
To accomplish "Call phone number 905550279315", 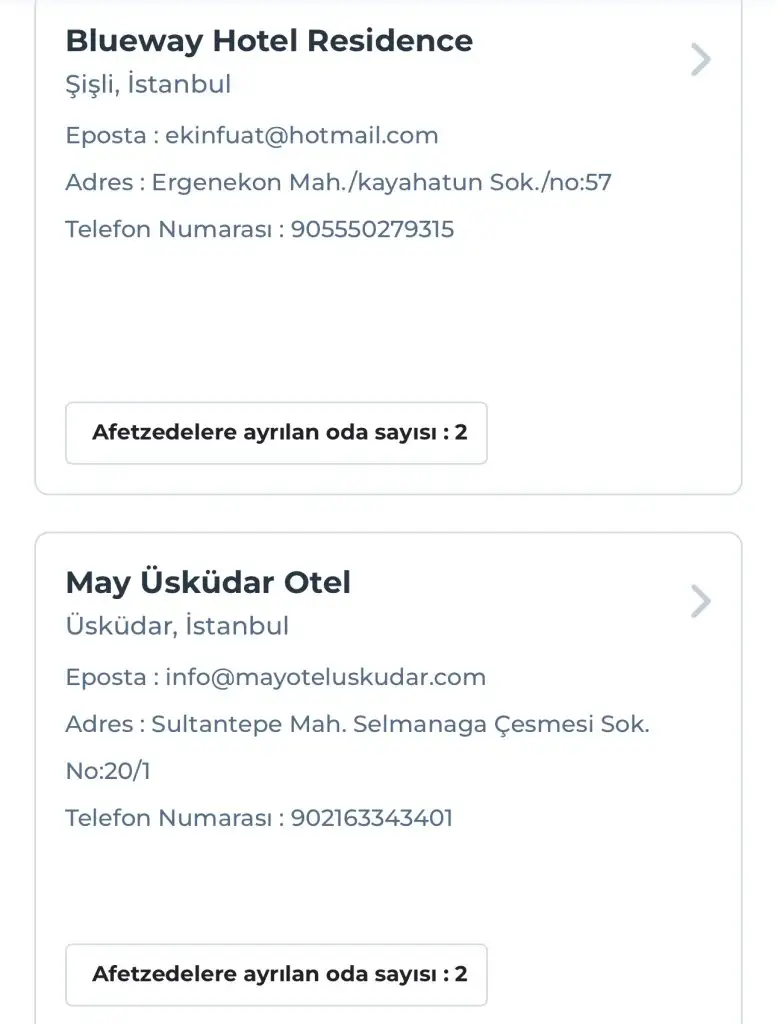I will pos(372,229).
